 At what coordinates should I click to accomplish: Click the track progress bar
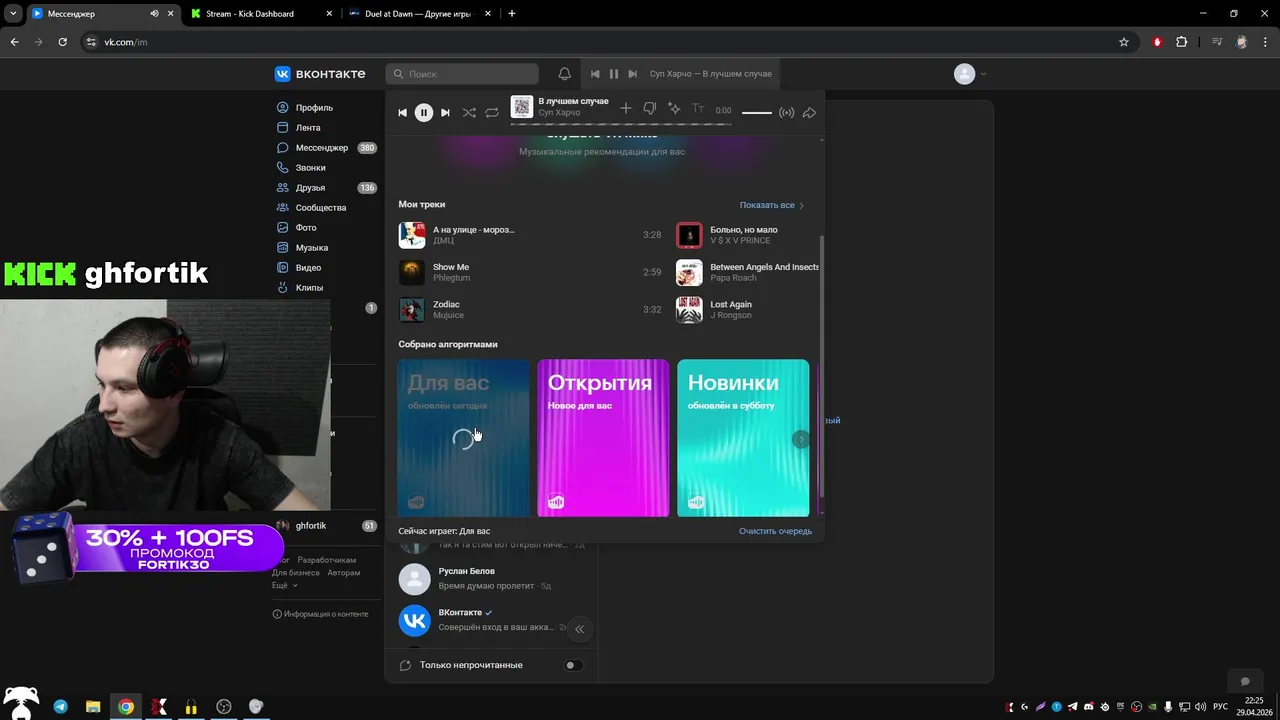coord(620,124)
